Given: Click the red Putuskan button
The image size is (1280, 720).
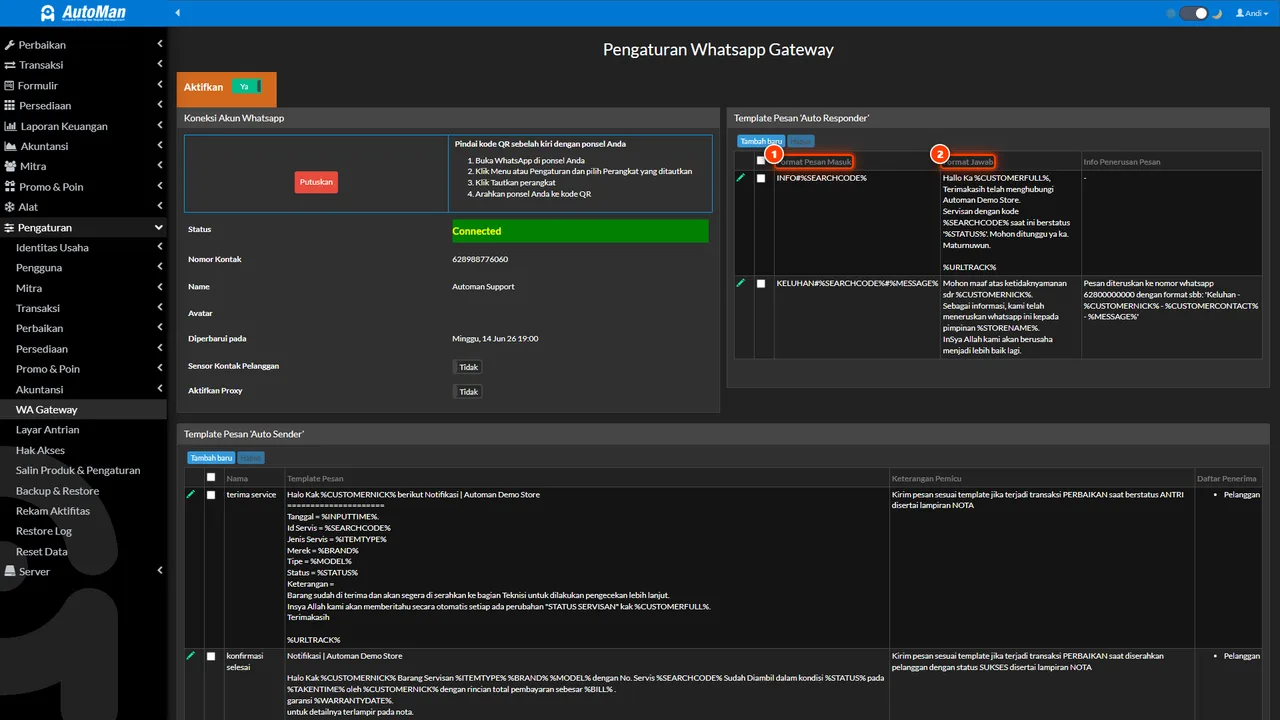Looking at the screenshot, I should 316,182.
